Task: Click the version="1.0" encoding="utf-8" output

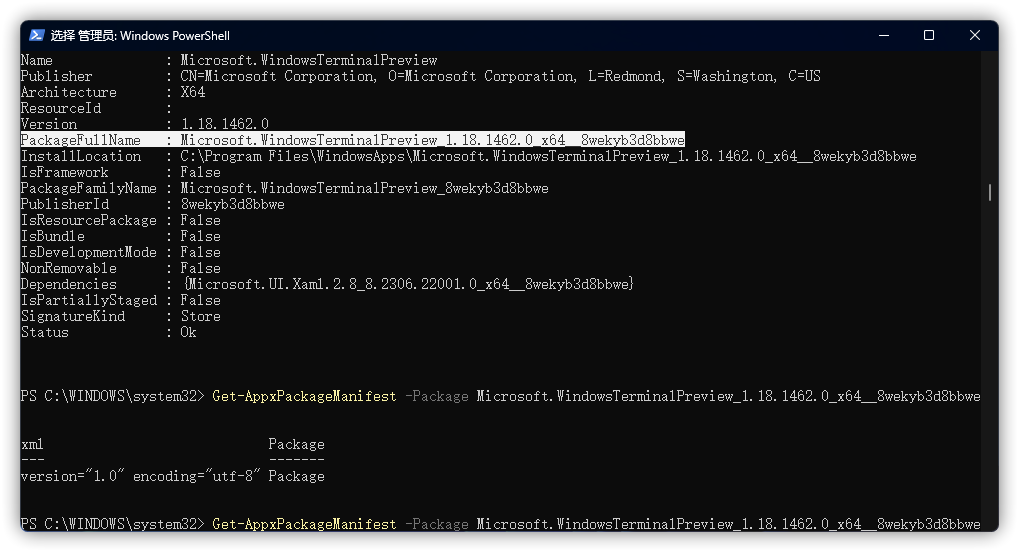Action: click(x=140, y=476)
